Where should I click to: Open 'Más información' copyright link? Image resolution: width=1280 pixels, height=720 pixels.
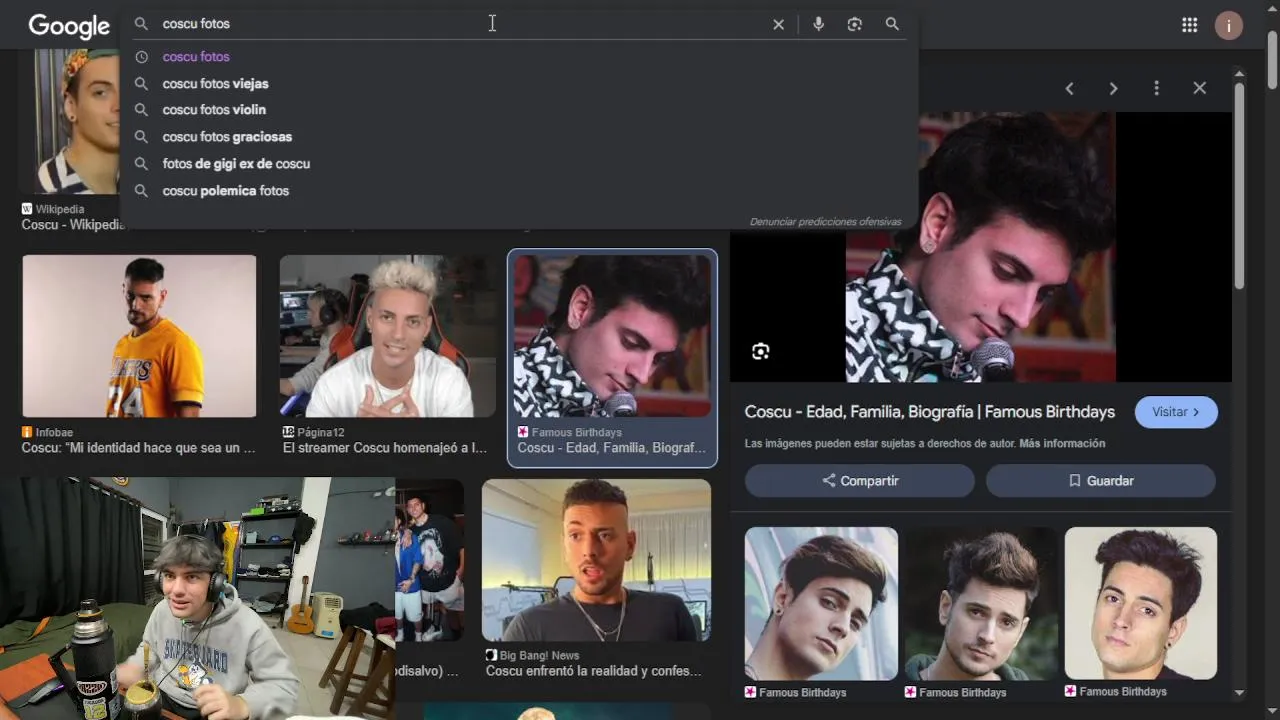[x=1062, y=444]
